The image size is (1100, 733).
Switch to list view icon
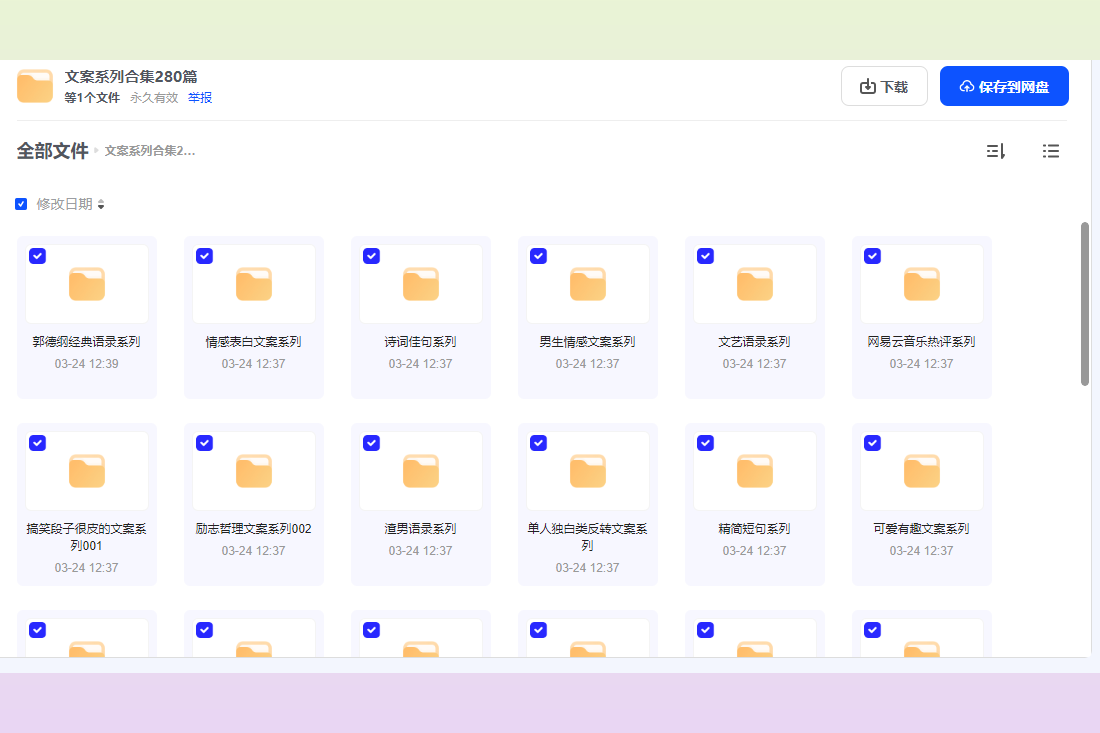coord(1050,151)
